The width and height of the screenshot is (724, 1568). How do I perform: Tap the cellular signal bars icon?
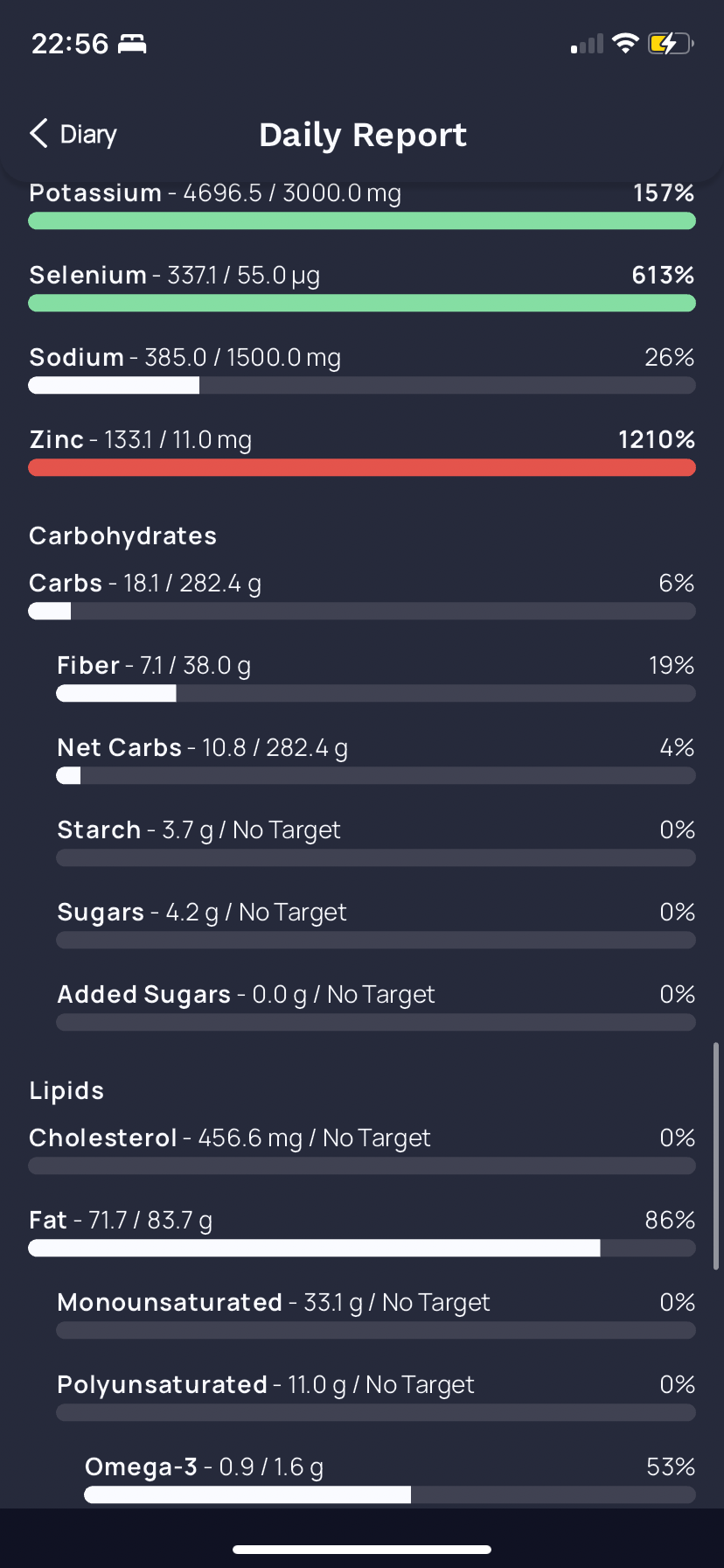coord(588,44)
